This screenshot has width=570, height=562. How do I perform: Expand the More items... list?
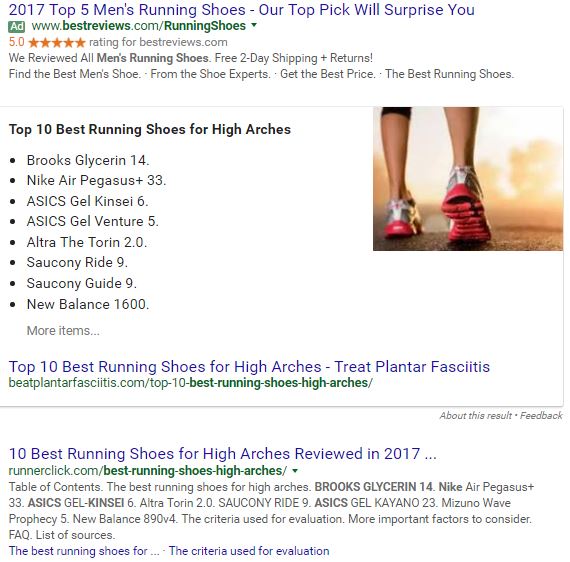[63, 330]
